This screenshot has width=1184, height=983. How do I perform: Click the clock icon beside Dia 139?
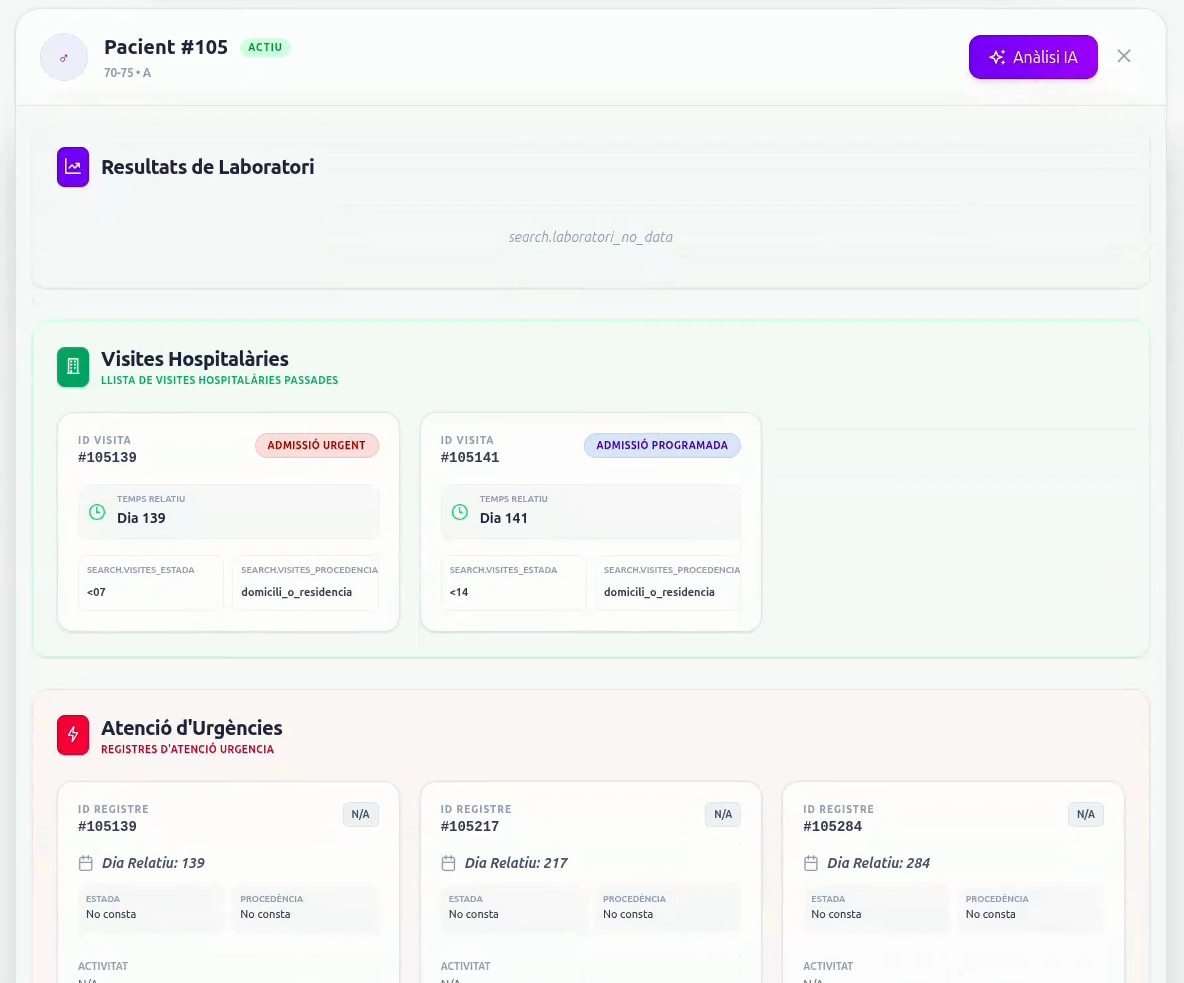[x=97, y=512]
